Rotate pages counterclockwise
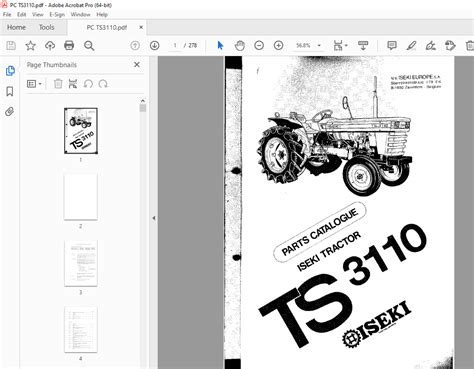This screenshot has width=474, height=369. coord(88,84)
